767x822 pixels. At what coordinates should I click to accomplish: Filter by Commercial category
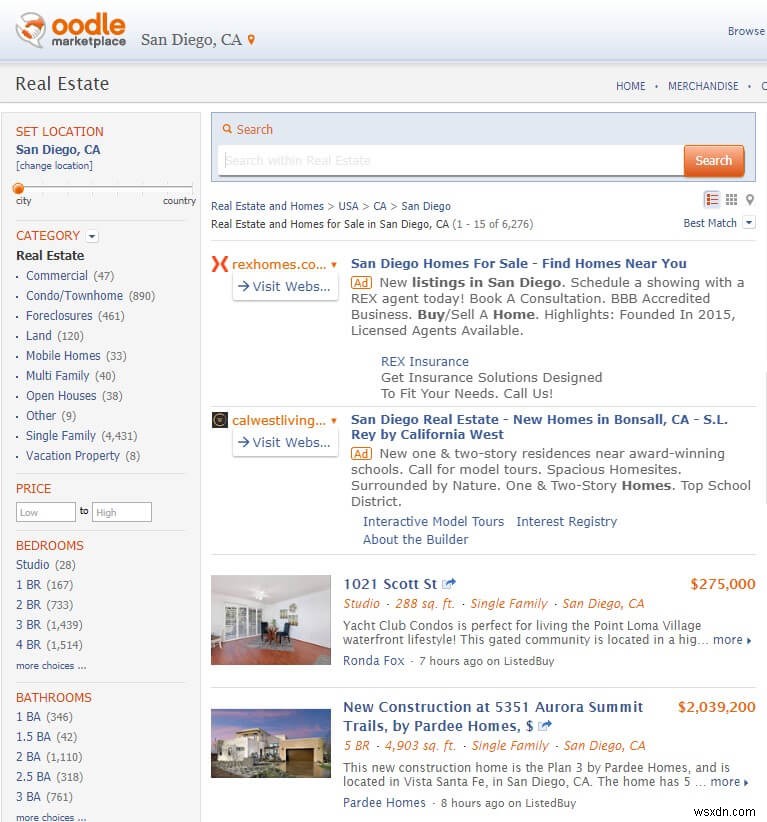click(57, 276)
